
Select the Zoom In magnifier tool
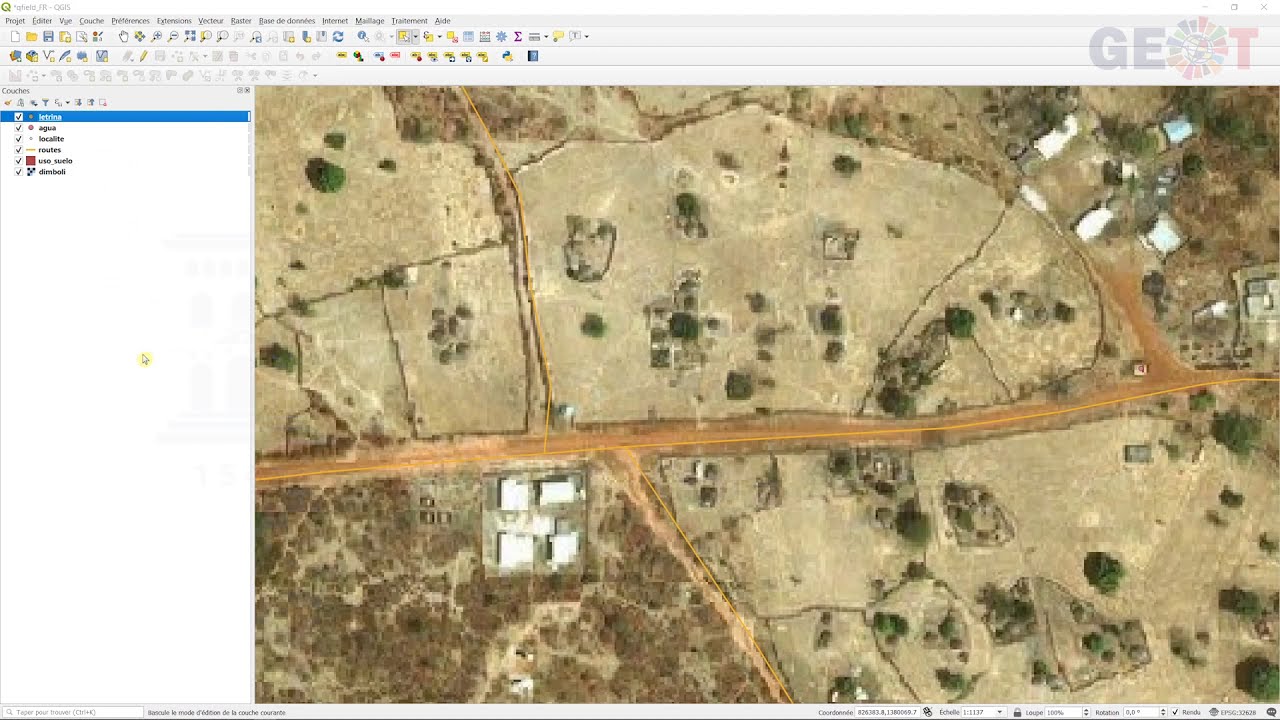click(x=157, y=36)
